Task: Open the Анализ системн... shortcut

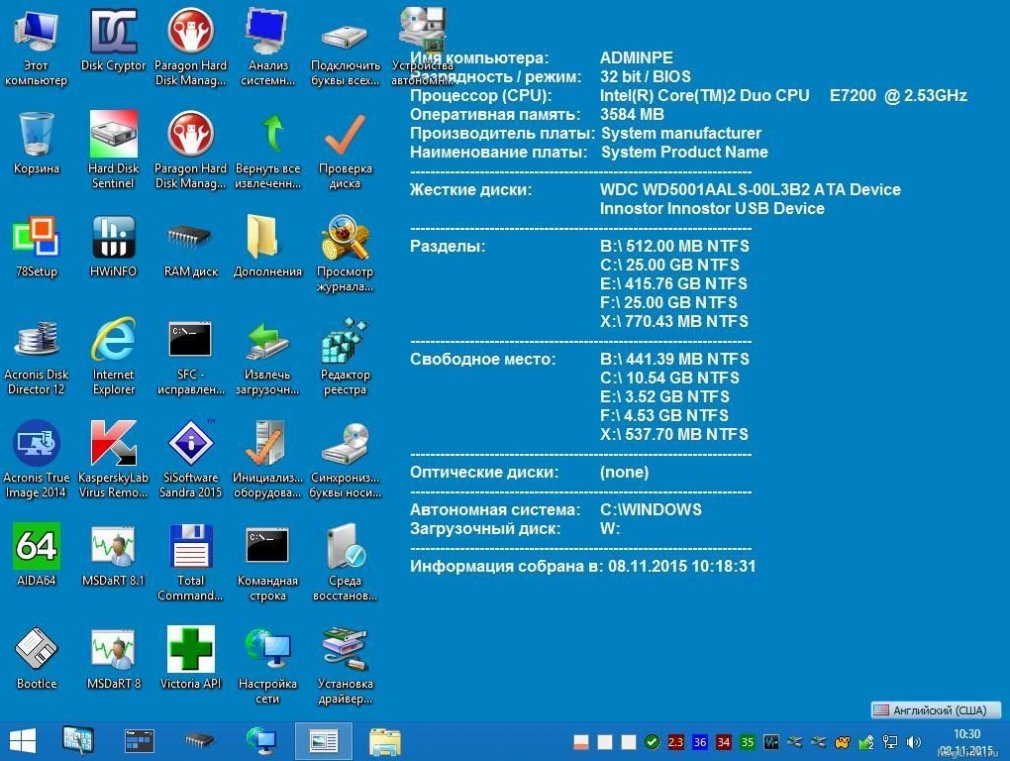Action: [x=268, y=48]
